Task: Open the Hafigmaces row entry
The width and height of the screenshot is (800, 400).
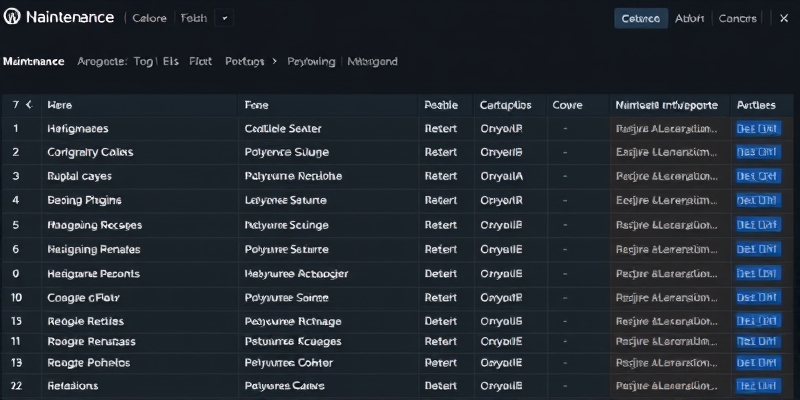Action: pyautogui.click(x=78, y=129)
